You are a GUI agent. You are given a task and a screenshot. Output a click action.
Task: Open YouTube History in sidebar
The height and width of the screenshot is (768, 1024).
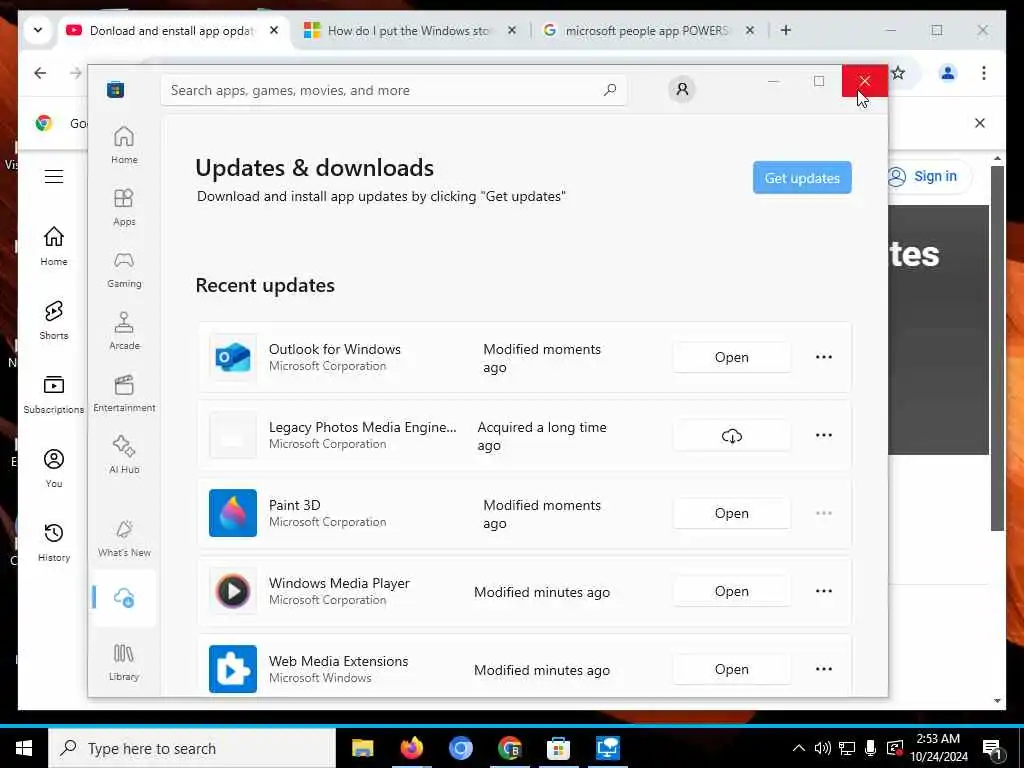click(x=54, y=542)
